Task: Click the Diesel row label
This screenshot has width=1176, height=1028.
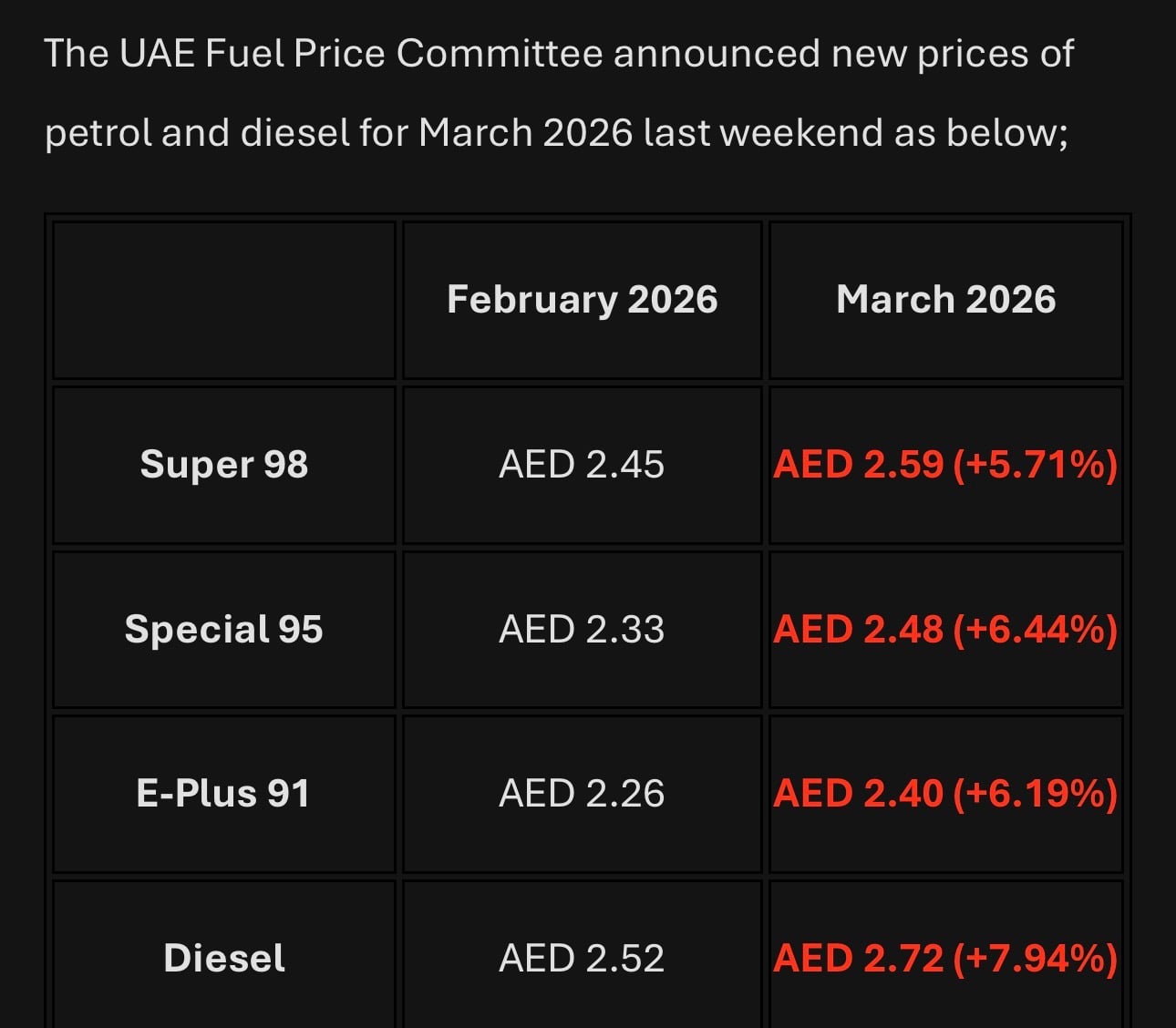Action: 224,959
